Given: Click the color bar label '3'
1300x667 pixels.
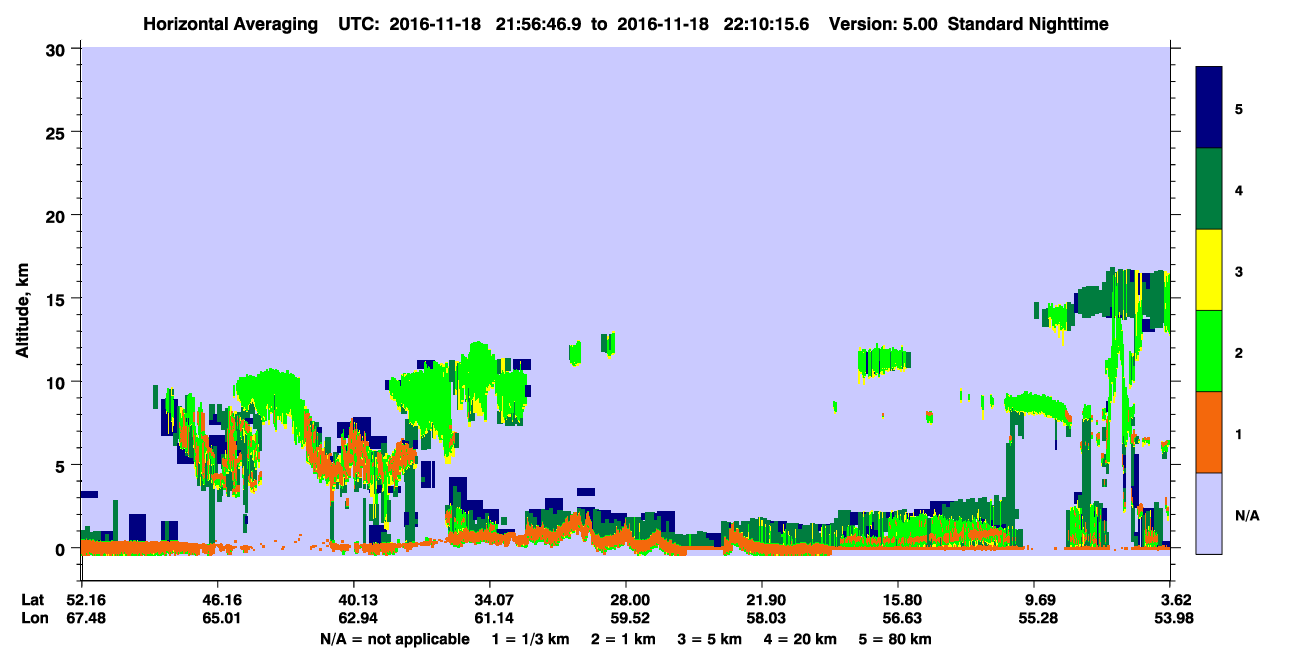Looking at the screenshot, I should click(x=1239, y=271).
